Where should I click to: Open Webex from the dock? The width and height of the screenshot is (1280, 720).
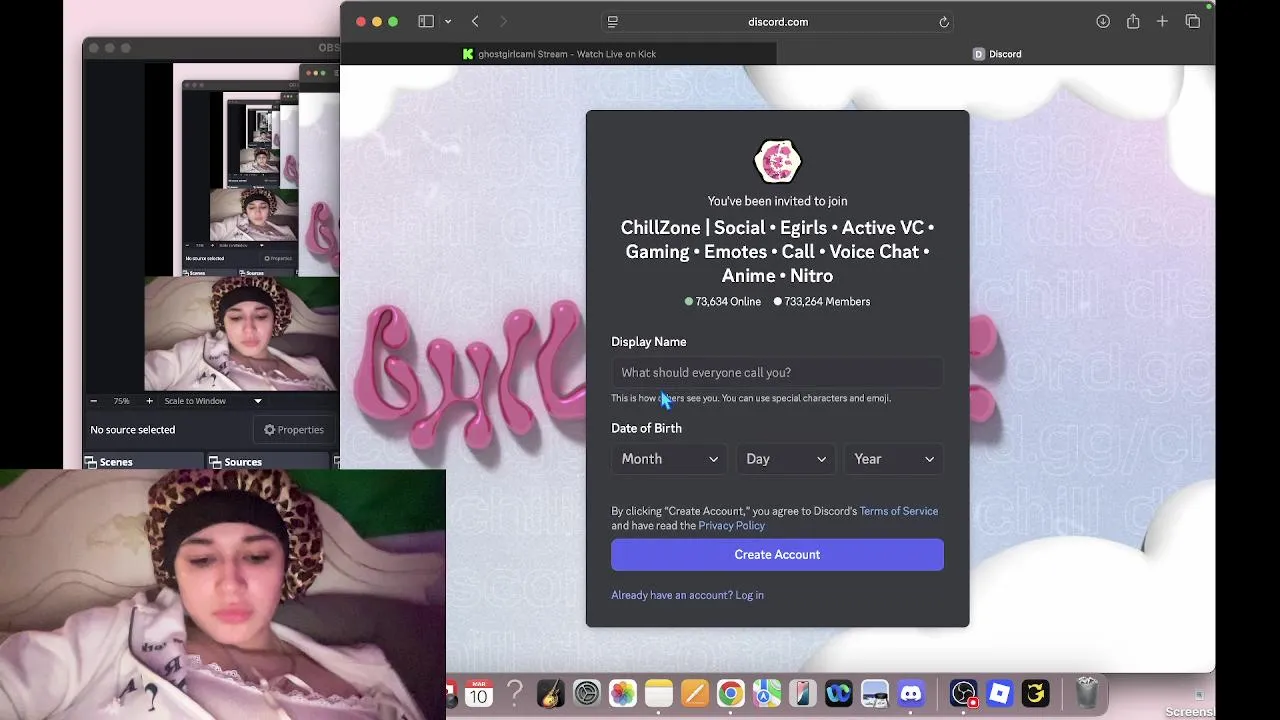pyautogui.click(x=839, y=693)
